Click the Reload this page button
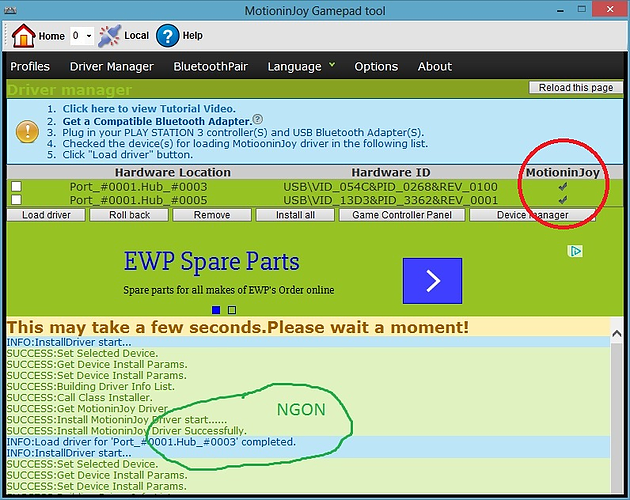Image resolution: width=630 pixels, height=500 pixels. click(574, 88)
